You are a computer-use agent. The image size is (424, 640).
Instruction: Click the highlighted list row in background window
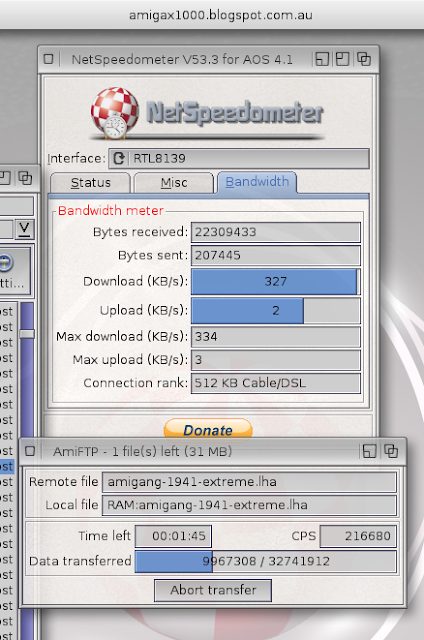click(x=7, y=467)
